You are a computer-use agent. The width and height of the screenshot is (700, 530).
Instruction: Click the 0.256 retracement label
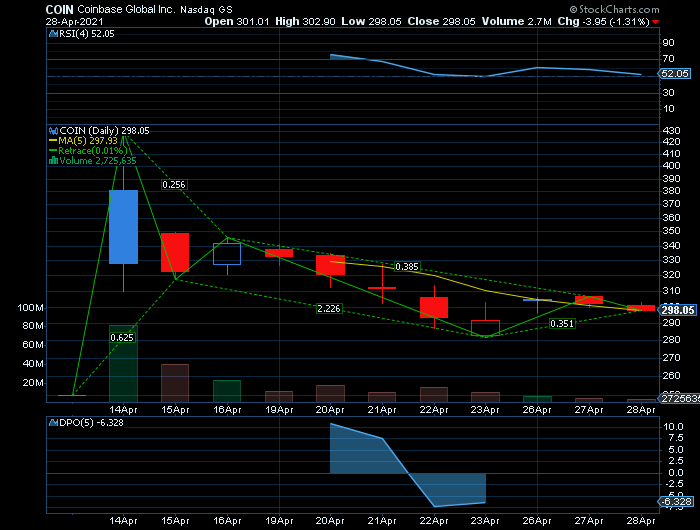point(174,185)
